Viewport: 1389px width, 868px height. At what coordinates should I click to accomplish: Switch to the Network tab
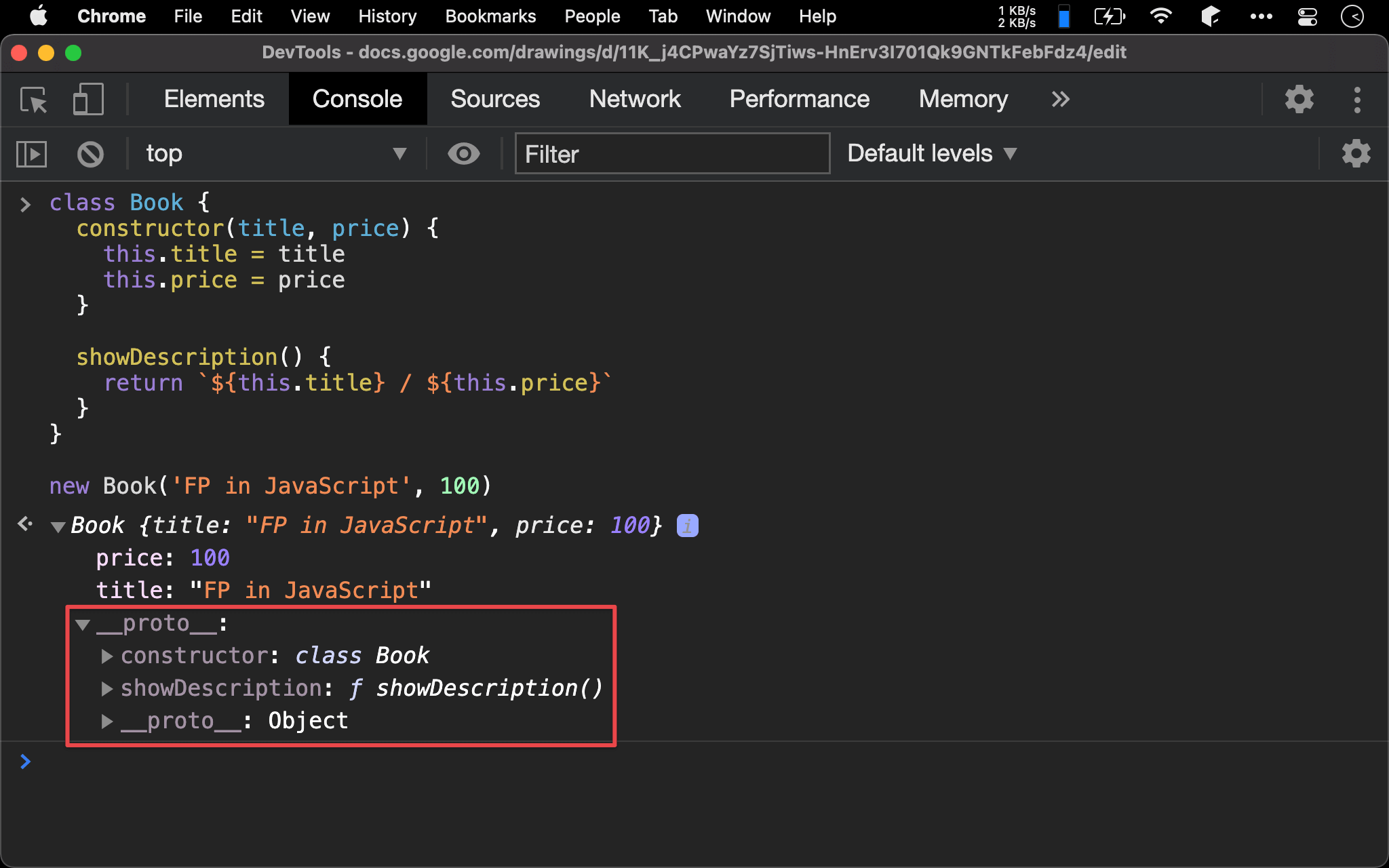pos(635,100)
